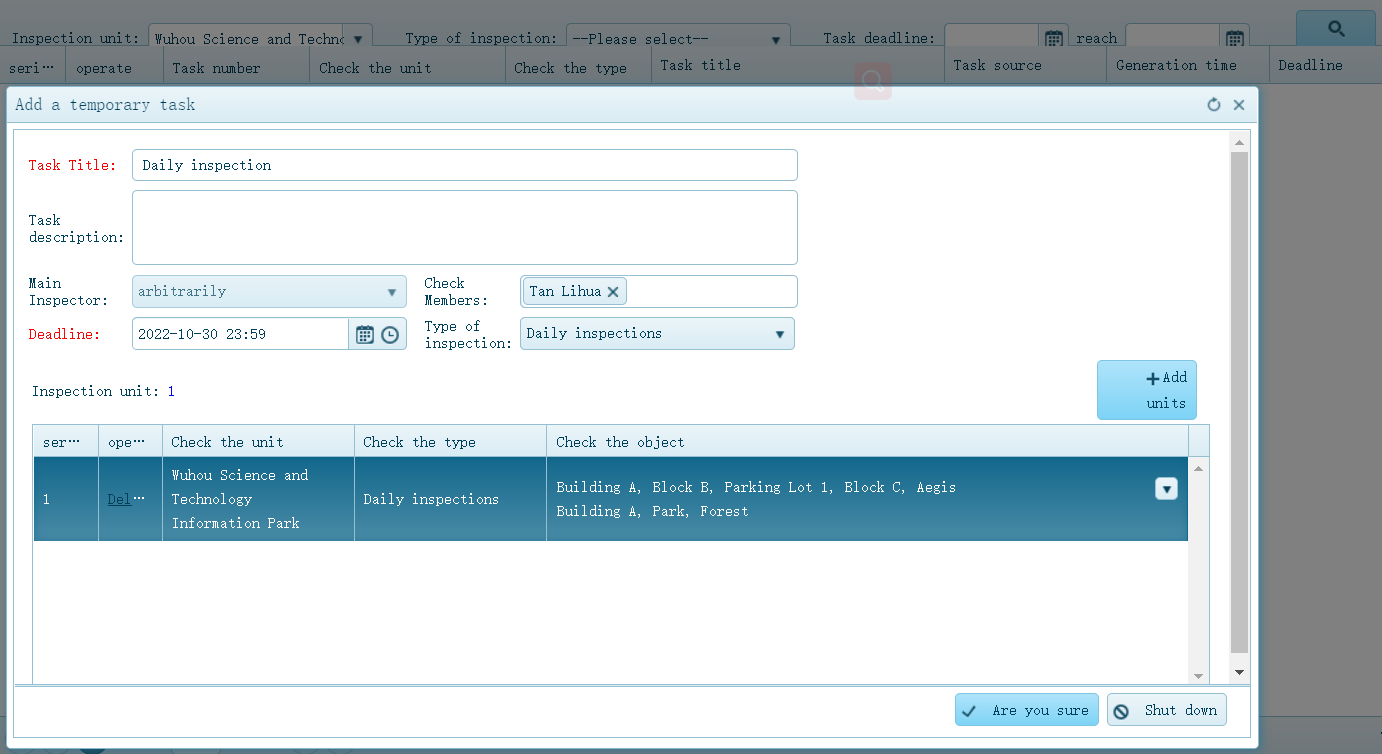Click Task deadline end date field
Image resolution: width=1382 pixels, height=754 pixels.
pyautogui.click(x=1173, y=38)
